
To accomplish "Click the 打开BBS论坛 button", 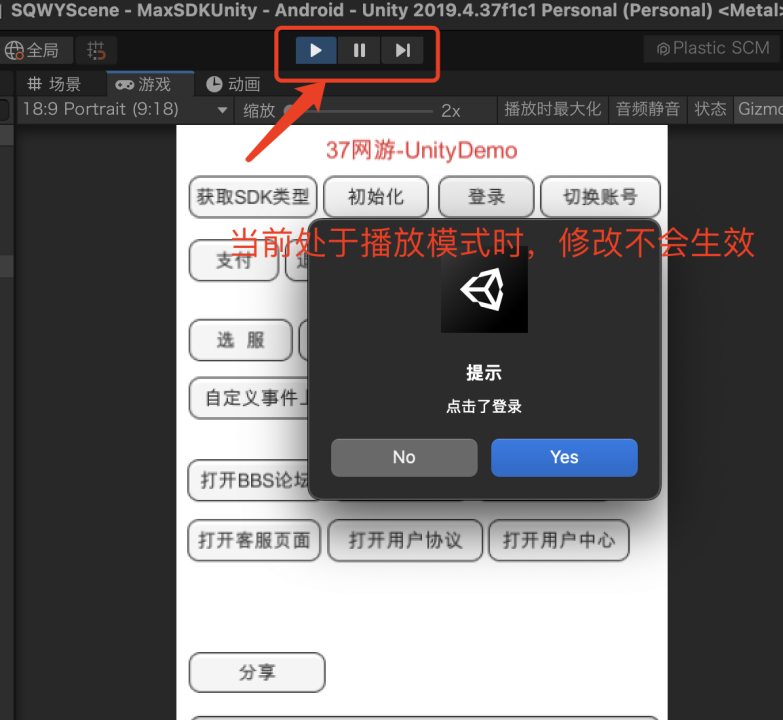I will (x=249, y=480).
